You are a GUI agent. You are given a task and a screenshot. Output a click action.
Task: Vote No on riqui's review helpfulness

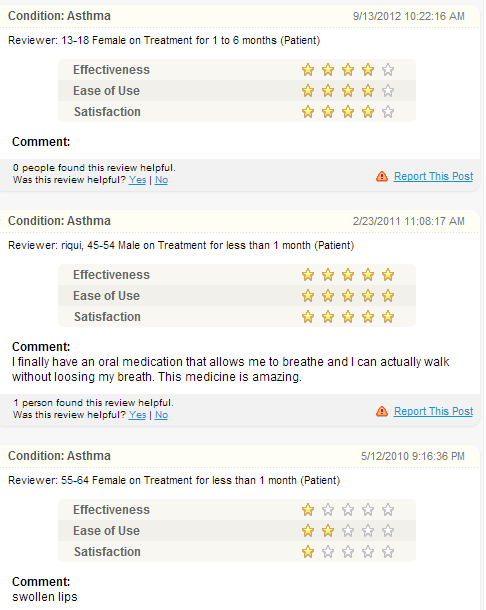coord(161,415)
